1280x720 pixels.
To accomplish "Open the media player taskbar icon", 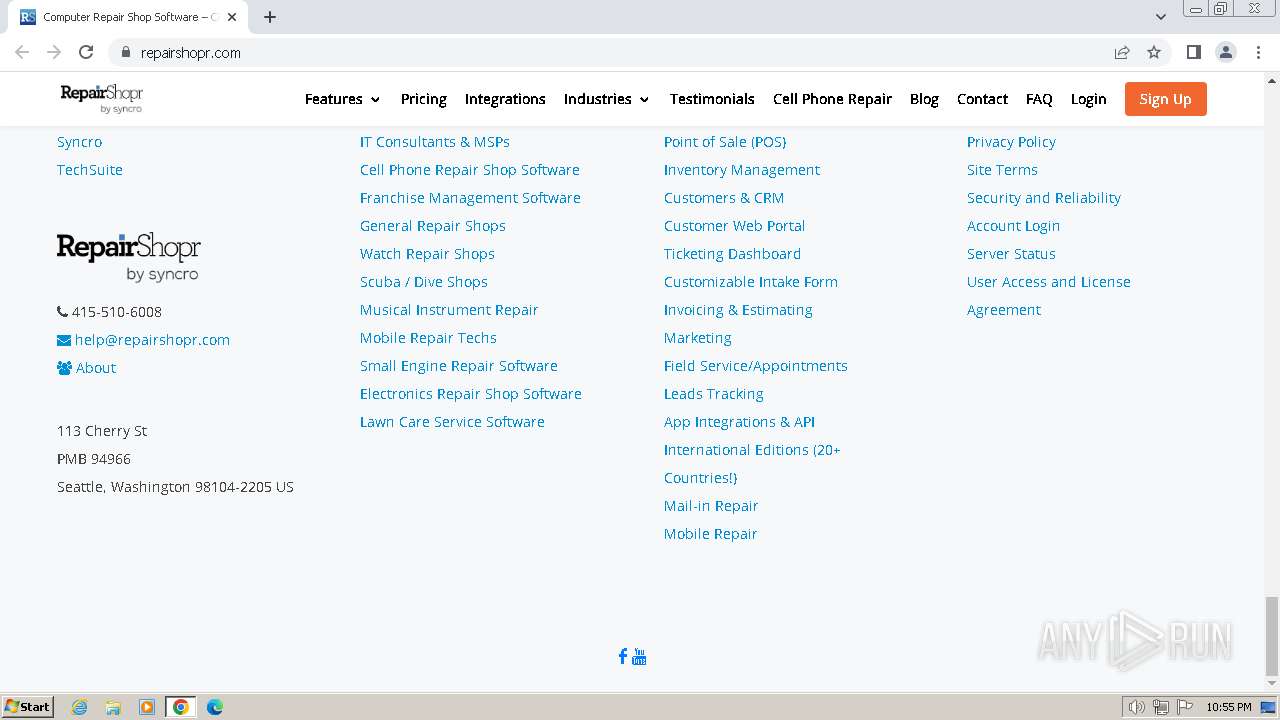I will coord(147,707).
